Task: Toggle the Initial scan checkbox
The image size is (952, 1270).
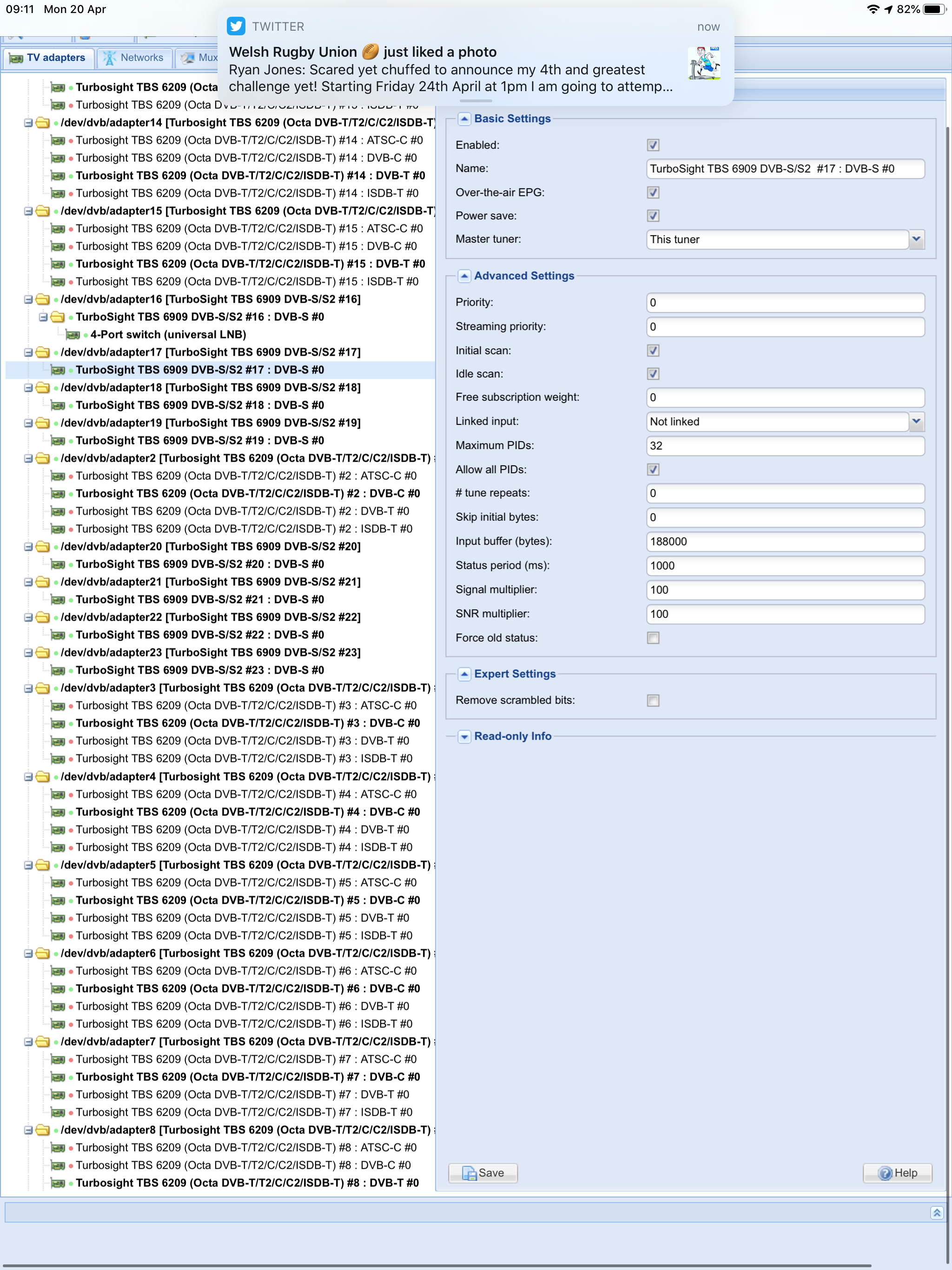Action: click(x=653, y=351)
